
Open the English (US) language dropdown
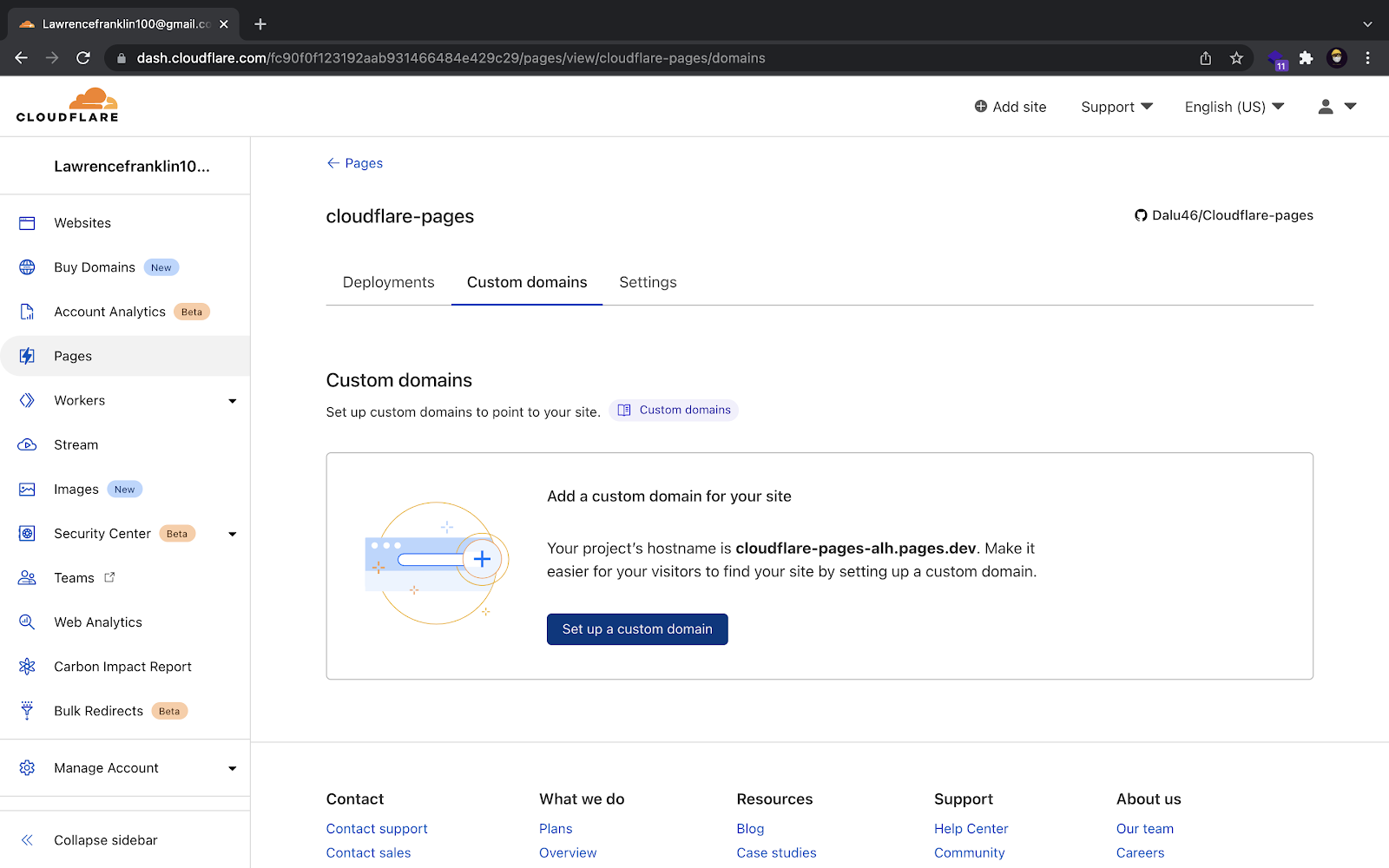(x=1234, y=107)
